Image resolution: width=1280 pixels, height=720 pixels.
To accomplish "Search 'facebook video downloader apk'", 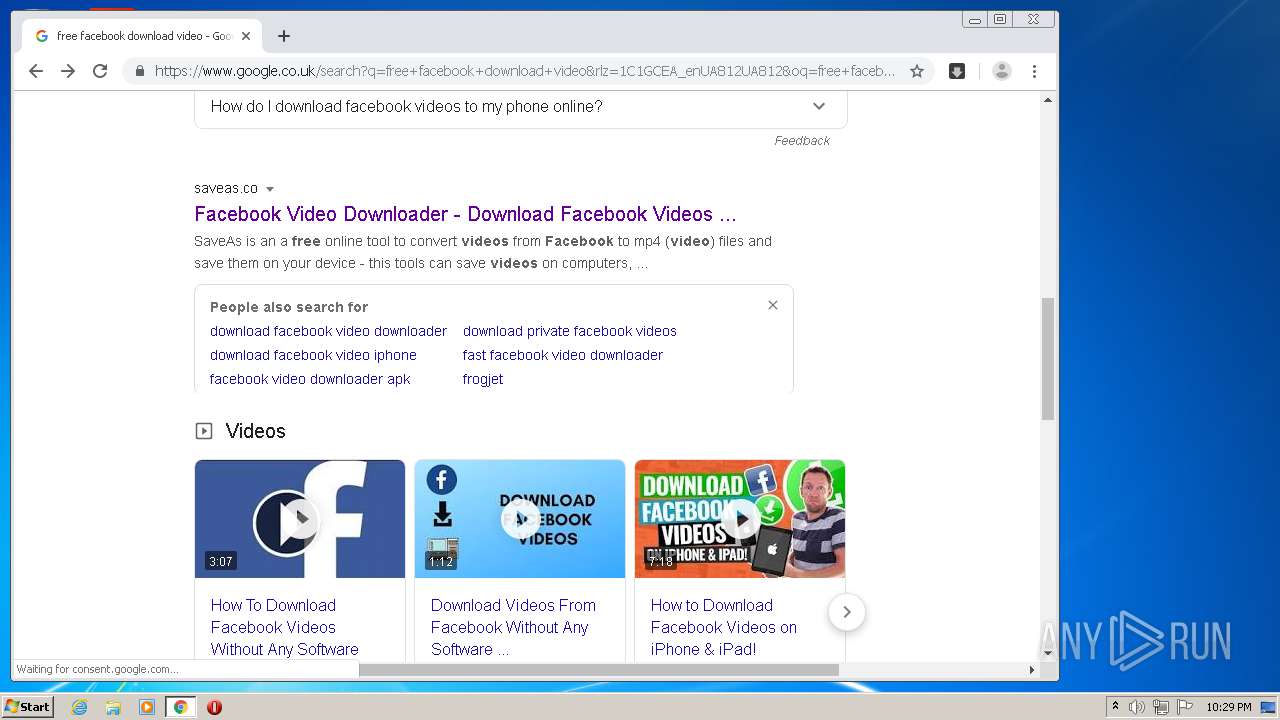I will point(310,379).
